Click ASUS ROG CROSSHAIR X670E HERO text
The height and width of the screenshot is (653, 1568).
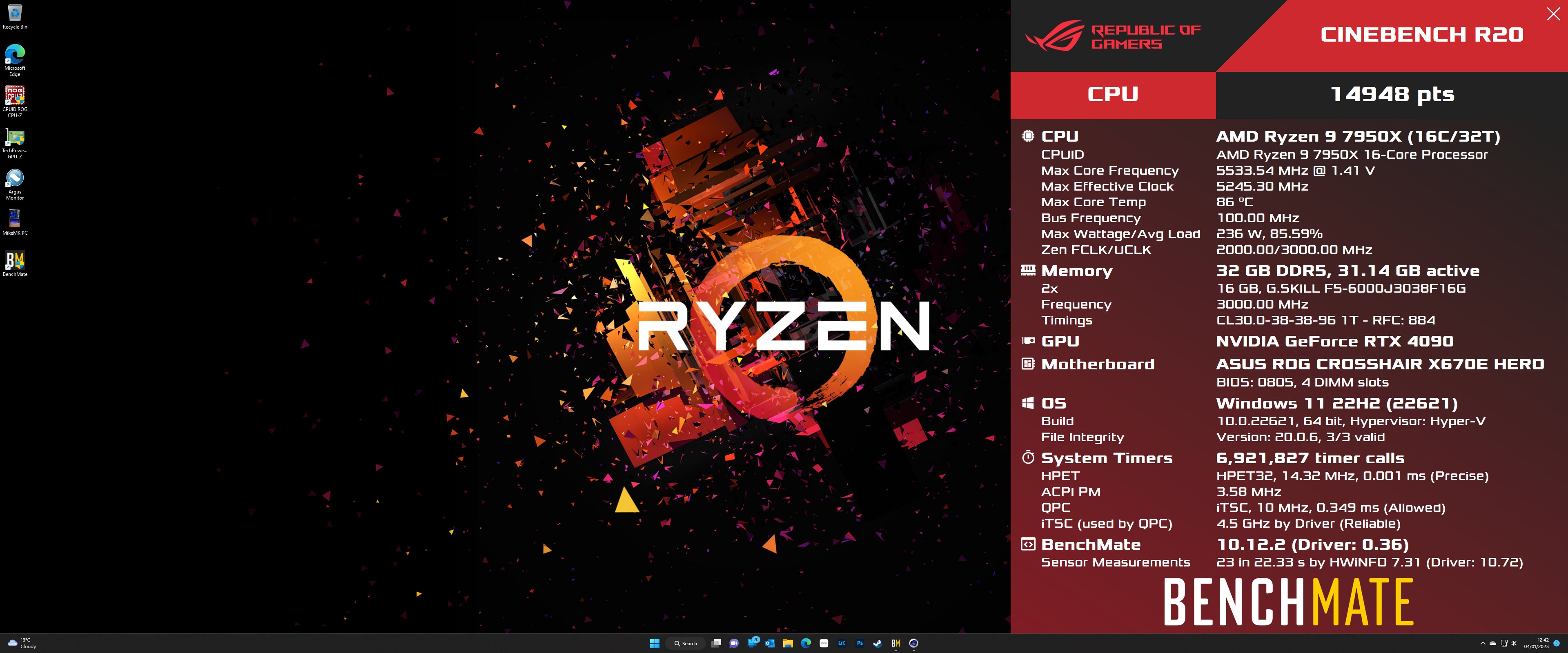(x=1380, y=364)
